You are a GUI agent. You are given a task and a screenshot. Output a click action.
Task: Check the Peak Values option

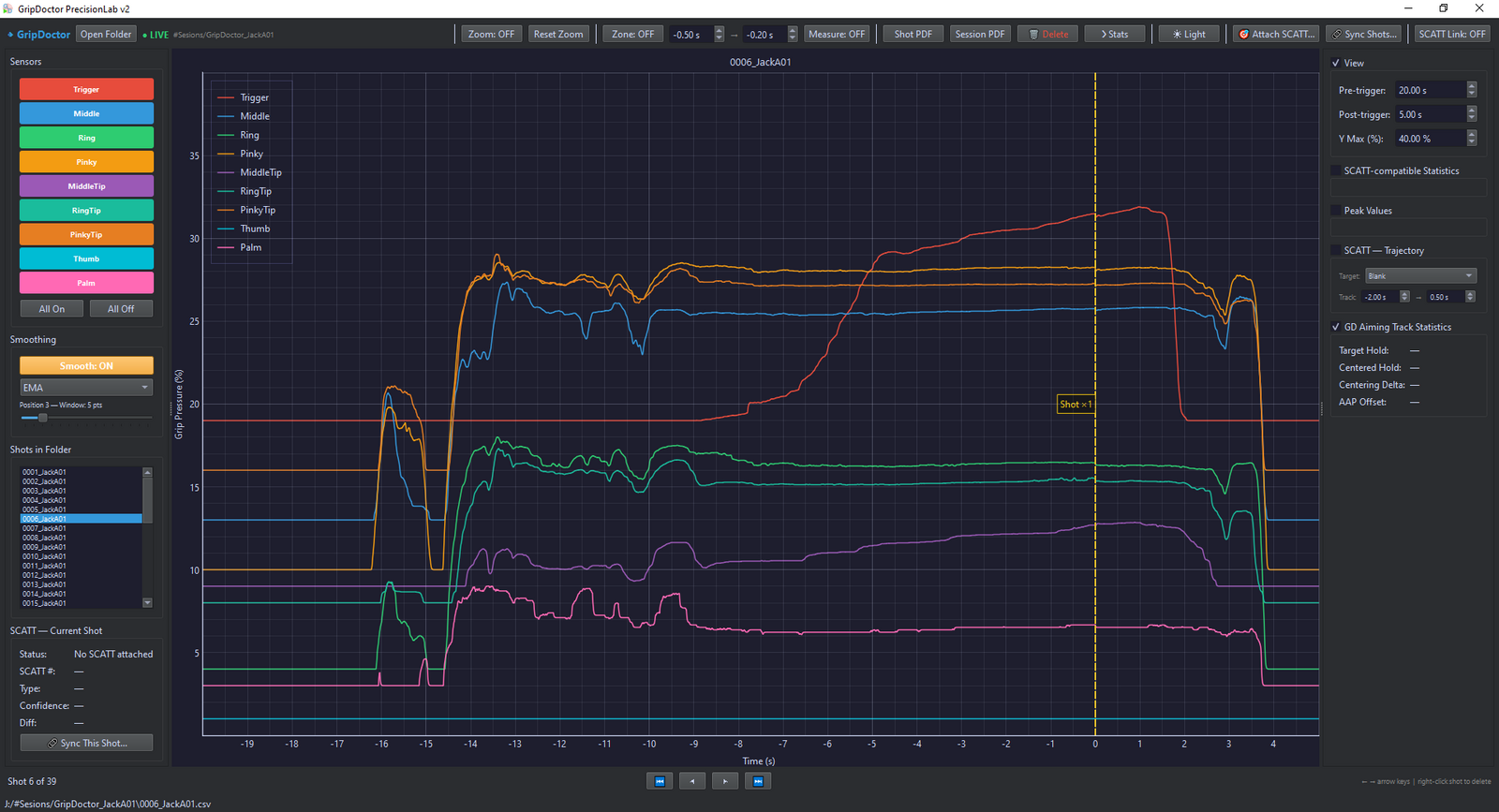pyautogui.click(x=1336, y=211)
